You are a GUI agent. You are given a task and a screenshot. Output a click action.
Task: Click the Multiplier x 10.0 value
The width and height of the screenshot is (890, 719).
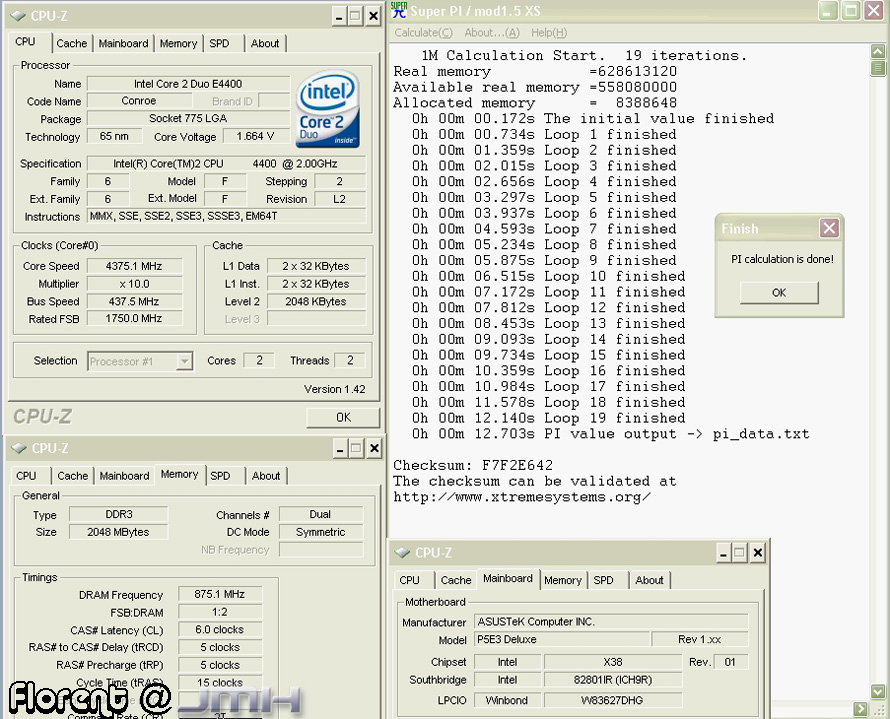pos(135,284)
